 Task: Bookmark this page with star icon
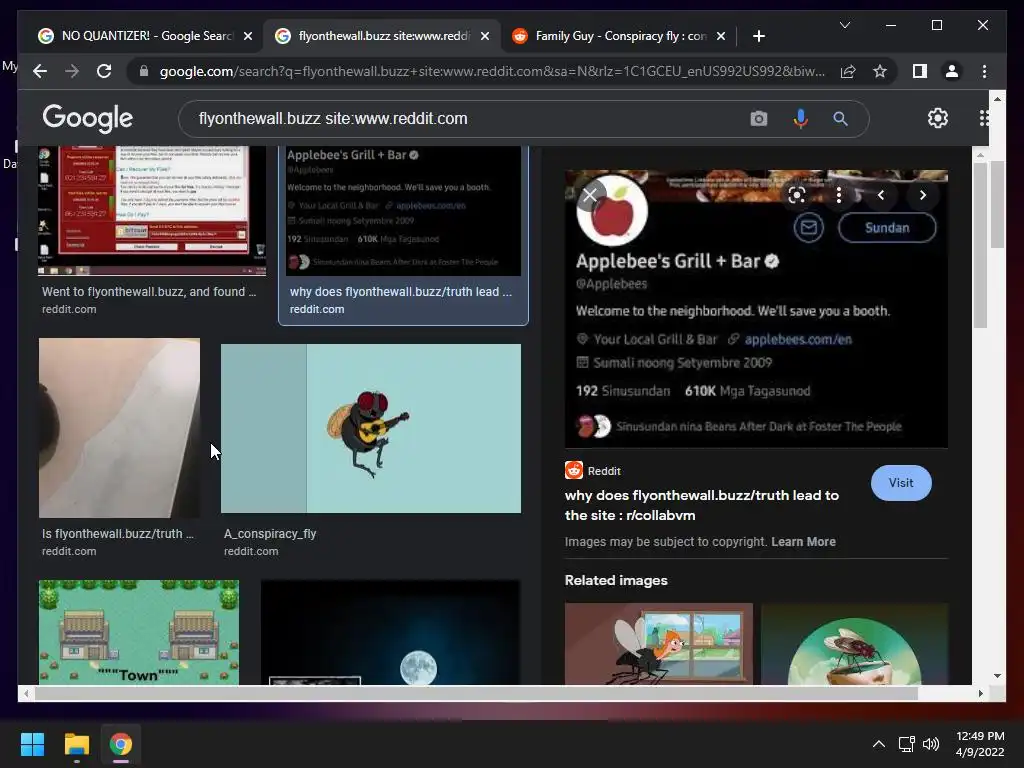tap(880, 71)
